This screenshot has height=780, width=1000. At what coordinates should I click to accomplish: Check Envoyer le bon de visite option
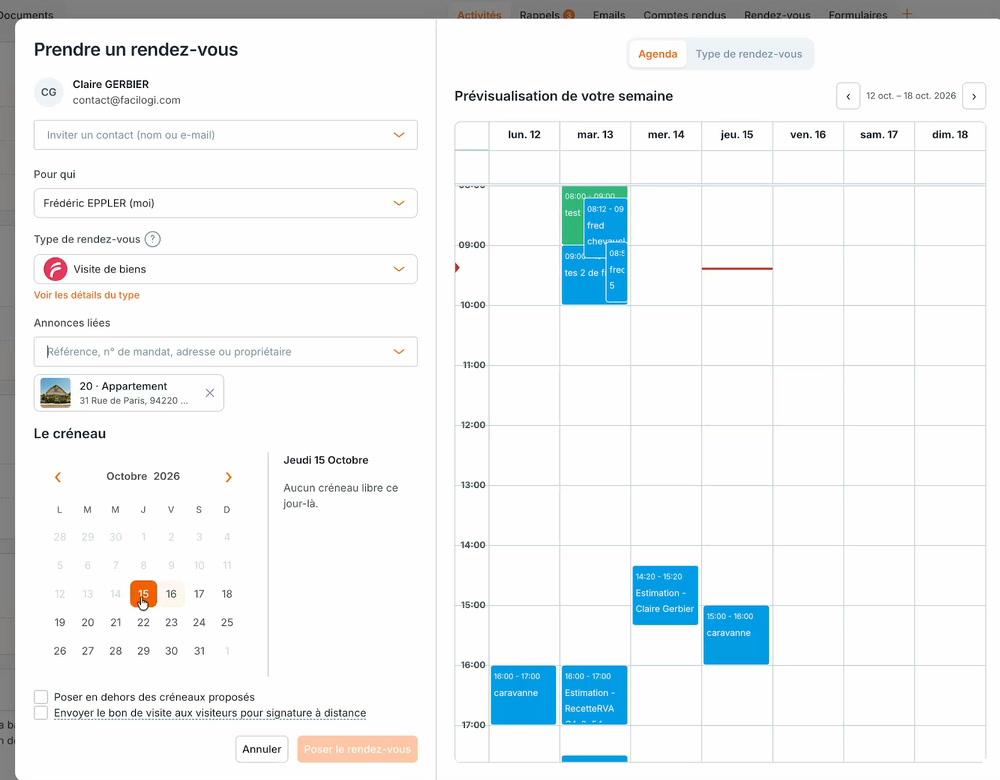coord(41,712)
